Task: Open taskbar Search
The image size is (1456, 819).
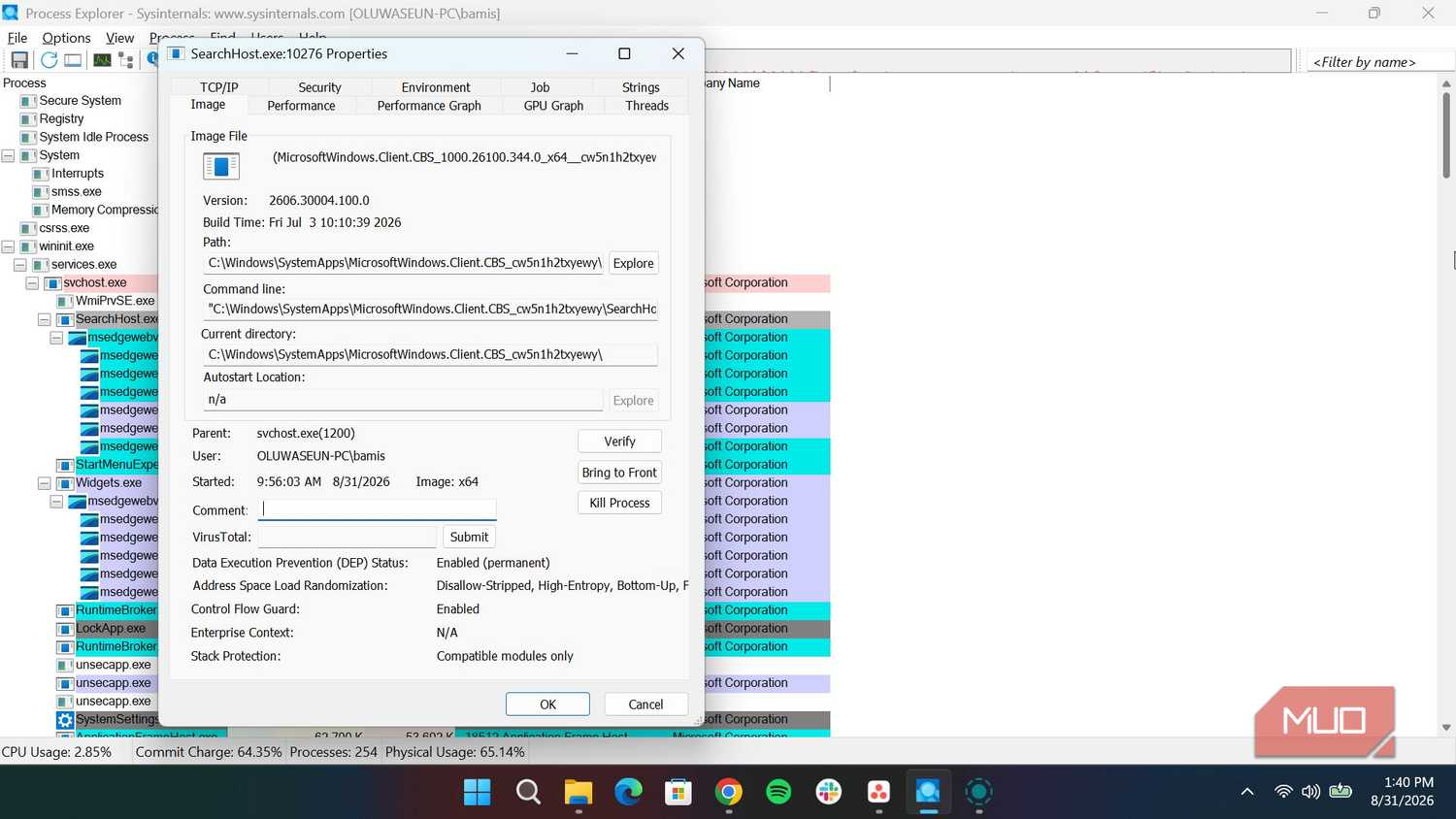Action: (528, 792)
